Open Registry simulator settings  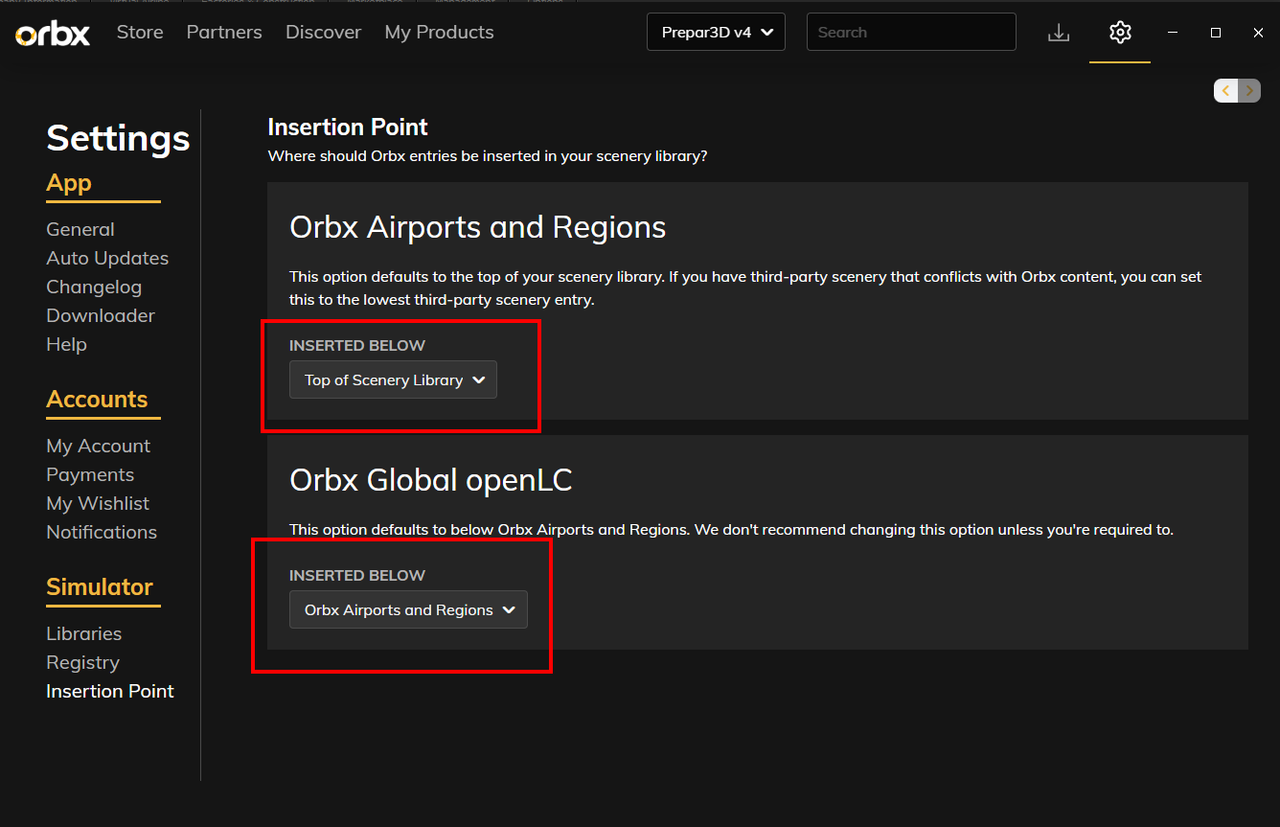[x=82, y=662]
